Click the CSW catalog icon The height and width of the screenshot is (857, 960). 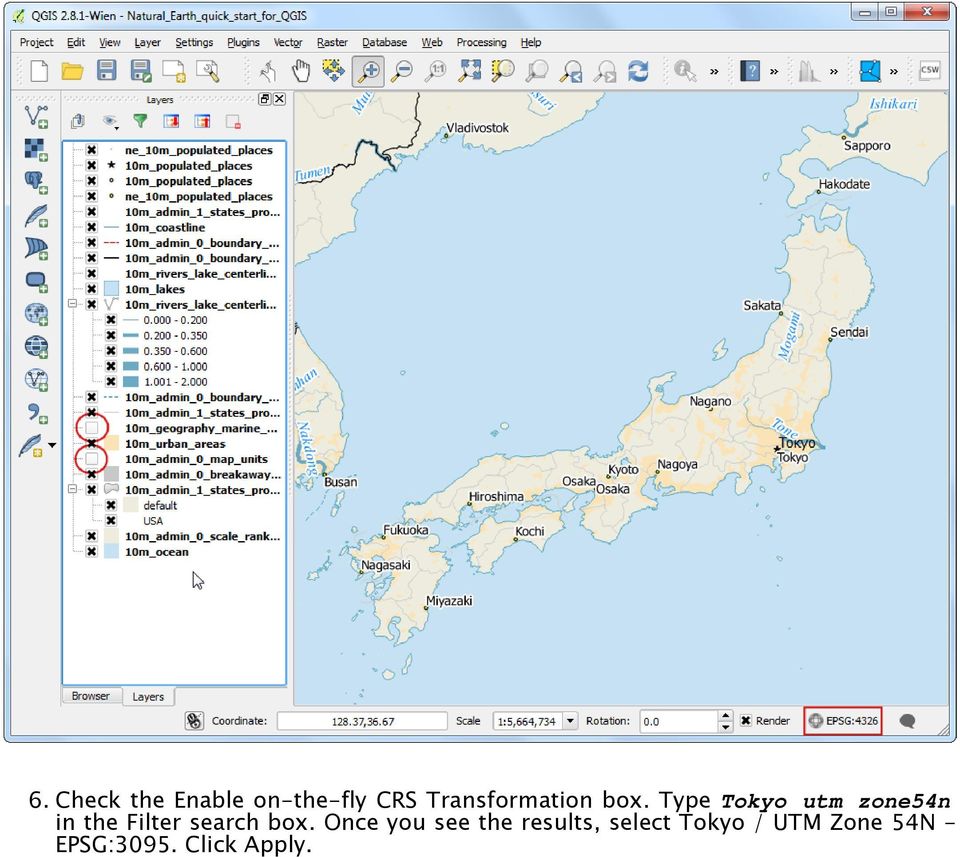tap(929, 70)
